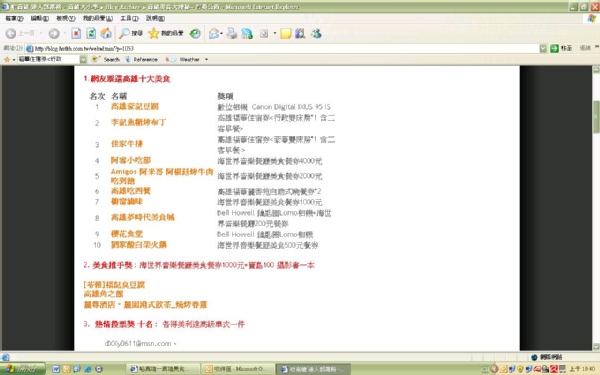Viewport: 600px width, 375px height.
Task: Go to the Home page icon
Action: point(106,34)
